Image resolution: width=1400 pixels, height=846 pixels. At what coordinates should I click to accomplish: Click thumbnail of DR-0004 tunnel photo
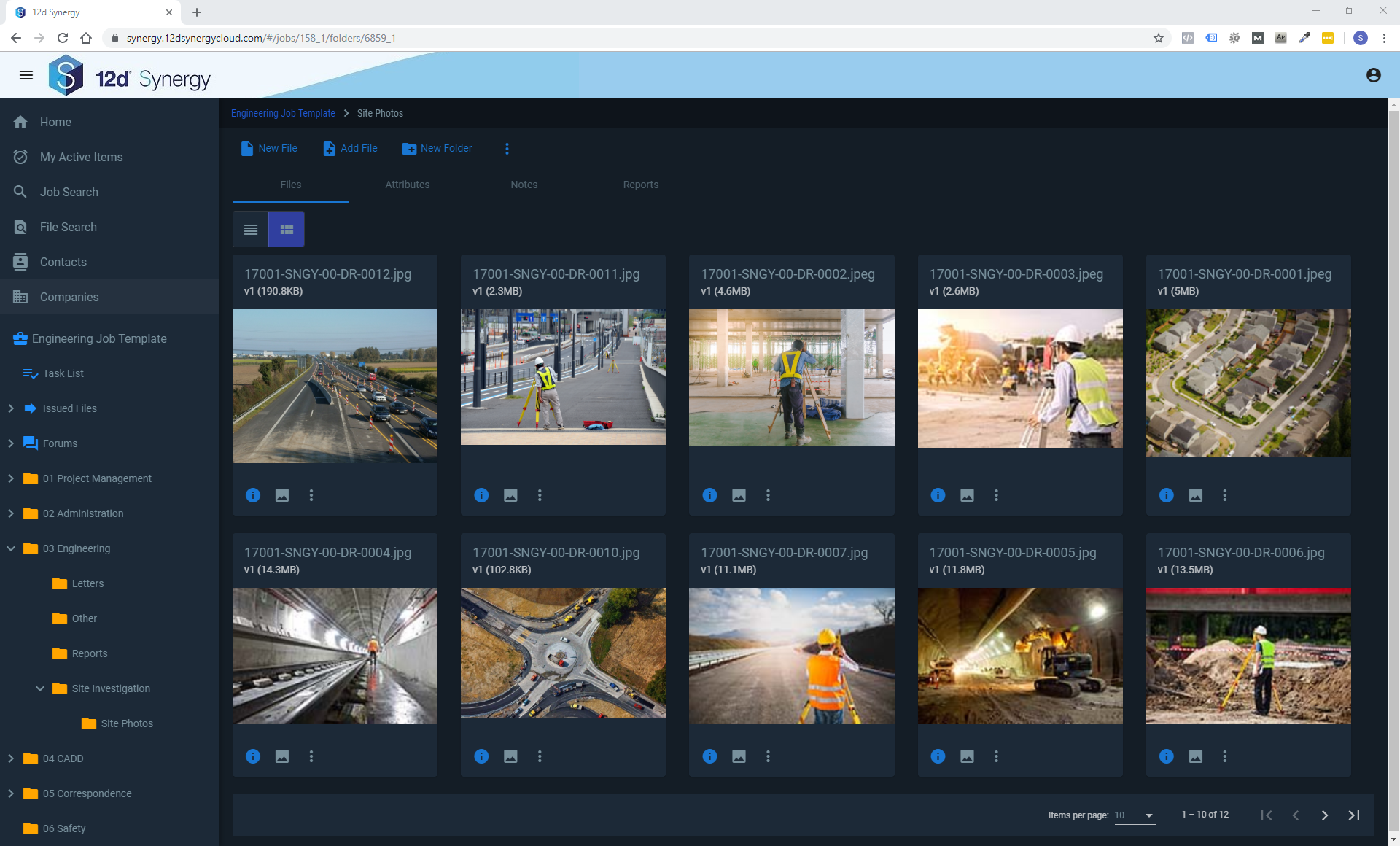tap(335, 654)
